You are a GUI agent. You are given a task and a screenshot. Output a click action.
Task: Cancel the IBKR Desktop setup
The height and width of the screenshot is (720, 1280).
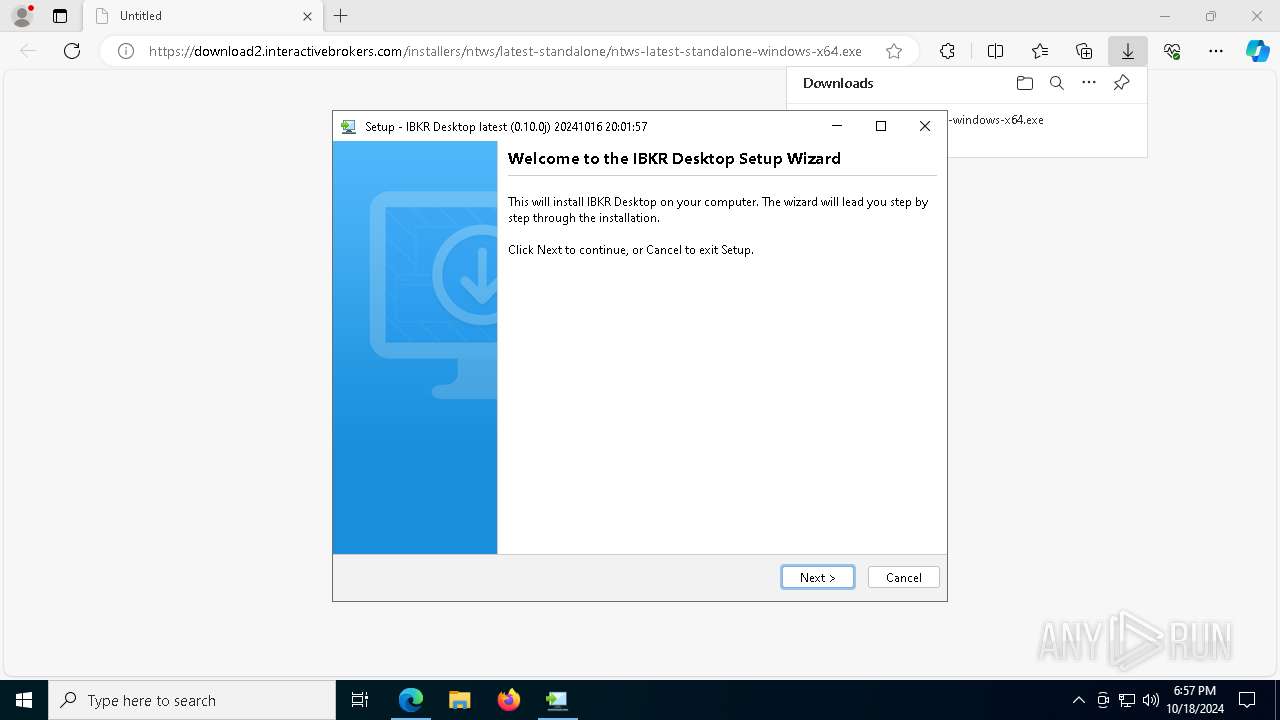click(903, 577)
